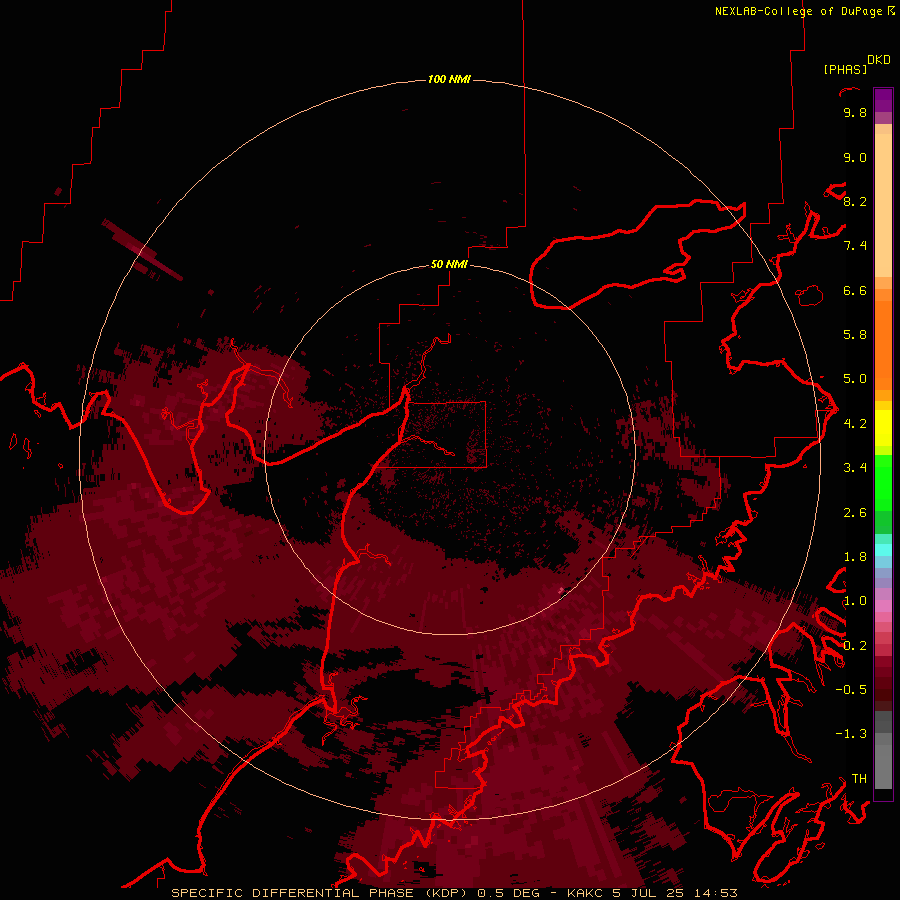Click the 0.2 value on the color scale
The image size is (900, 900).
coord(855,646)
